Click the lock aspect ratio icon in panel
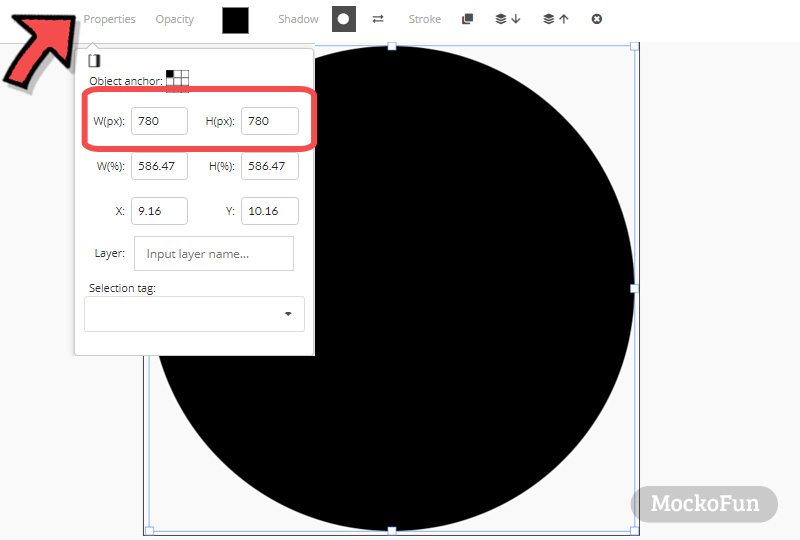The width and height of the screenshot is (800, 540). click(94, 61)
